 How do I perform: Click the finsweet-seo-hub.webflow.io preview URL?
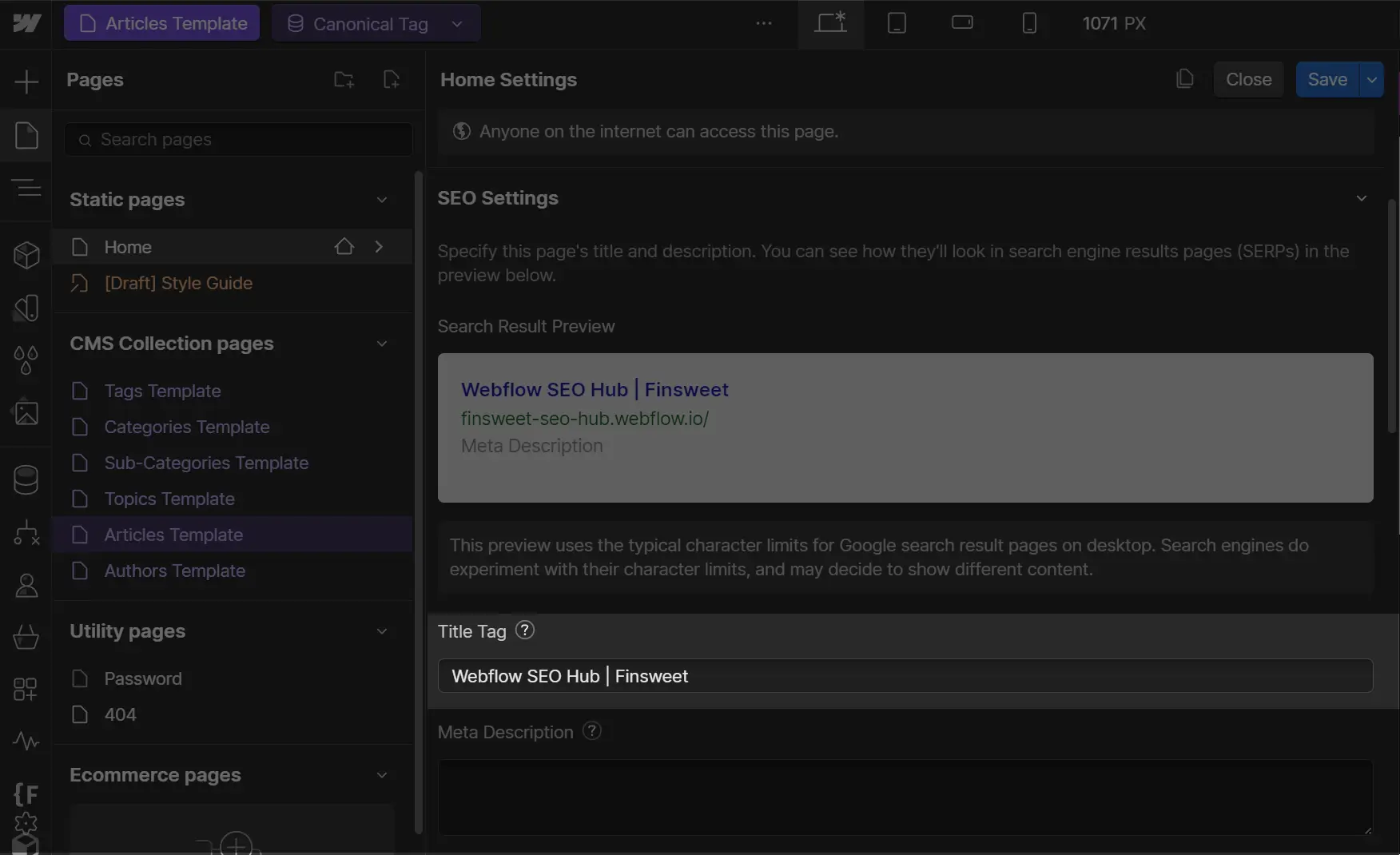585,418
